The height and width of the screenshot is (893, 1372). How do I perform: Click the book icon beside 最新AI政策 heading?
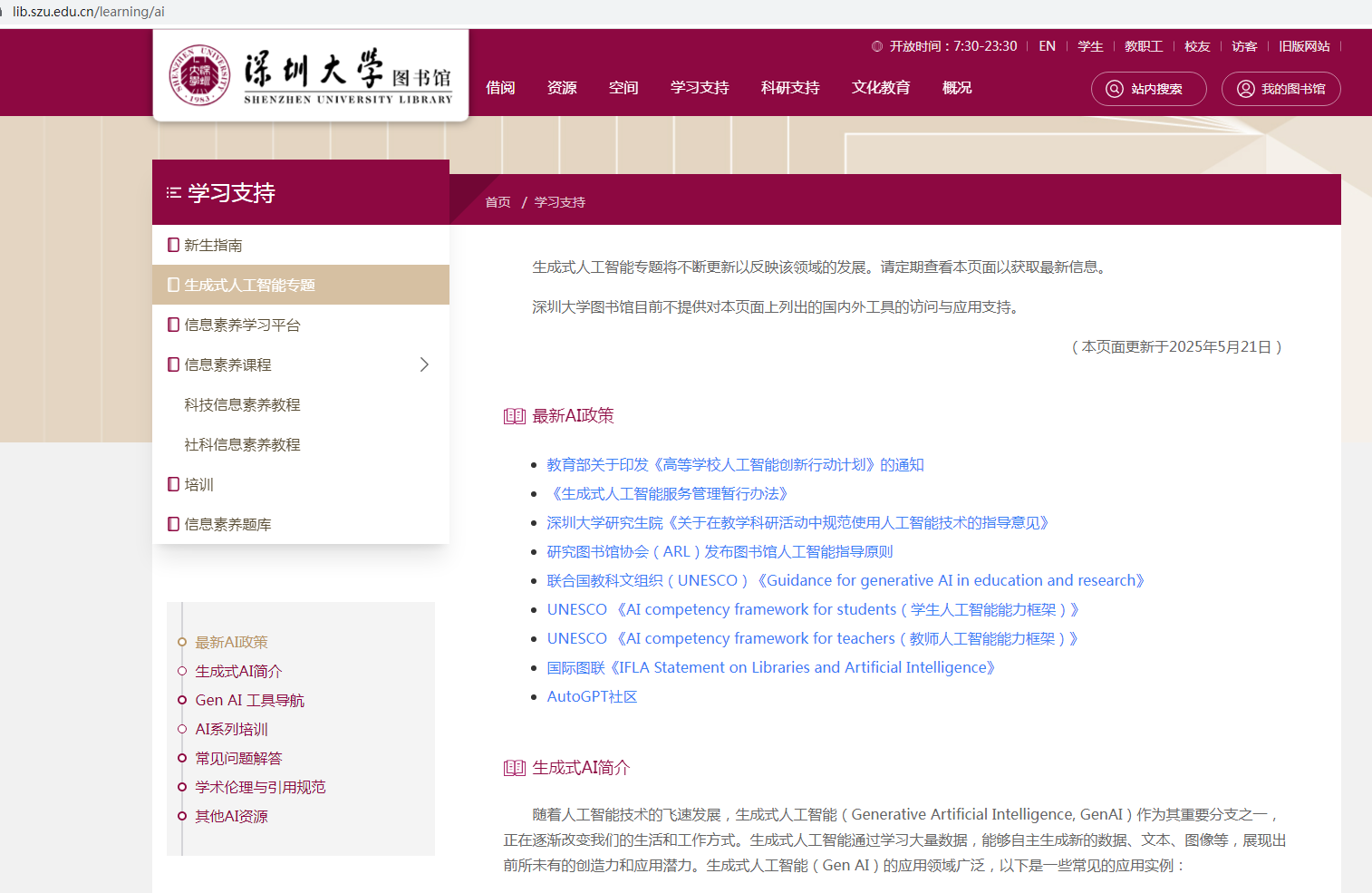coord(515,416)
